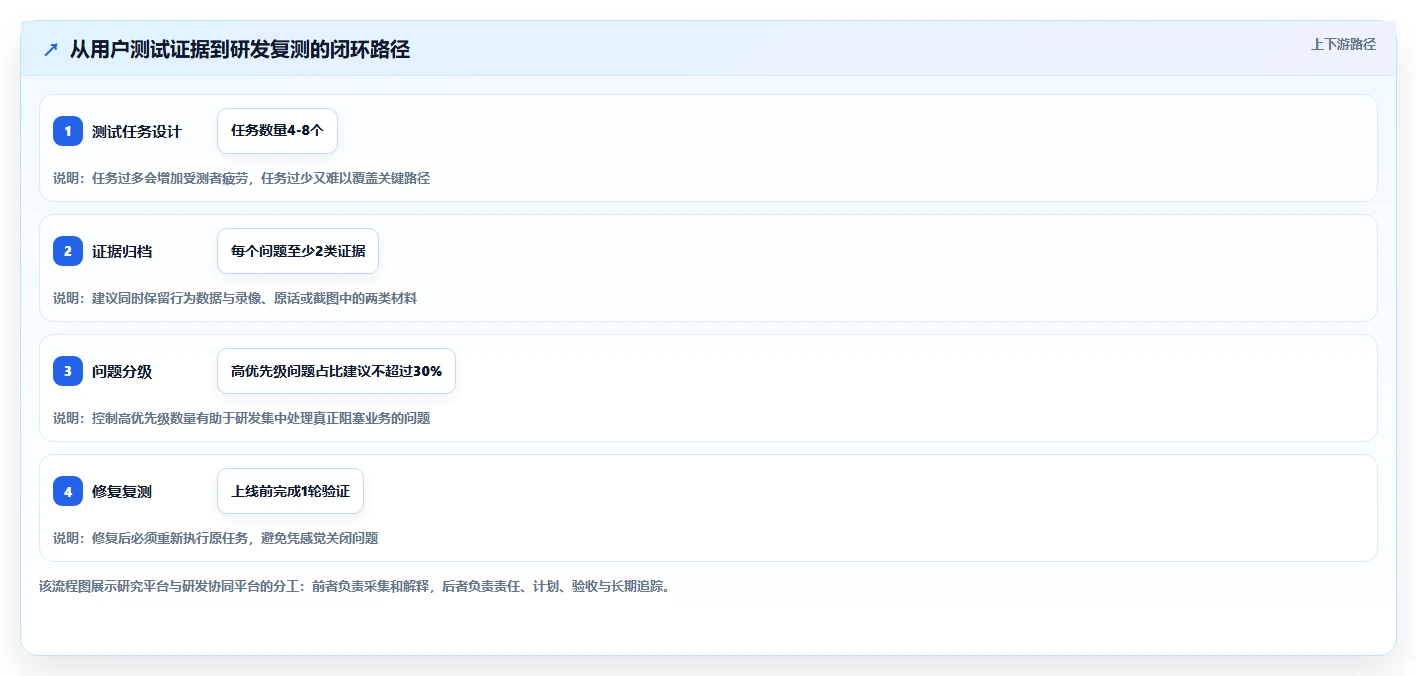Select the 证据归档 step title
1417x676 pixels.
122,251
